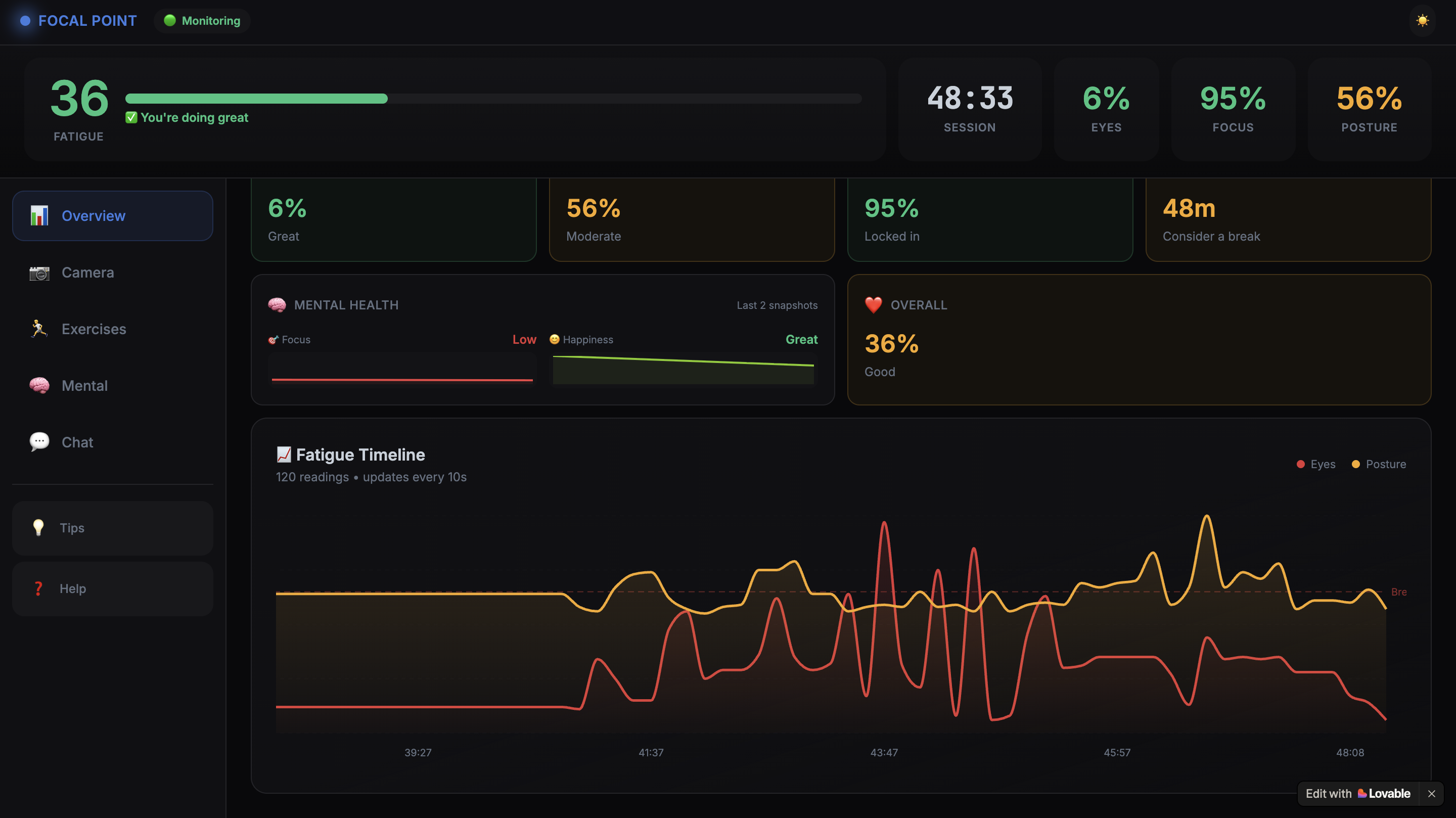
Task: Click the Edit with Lovable link
Action: [1357, 793]
